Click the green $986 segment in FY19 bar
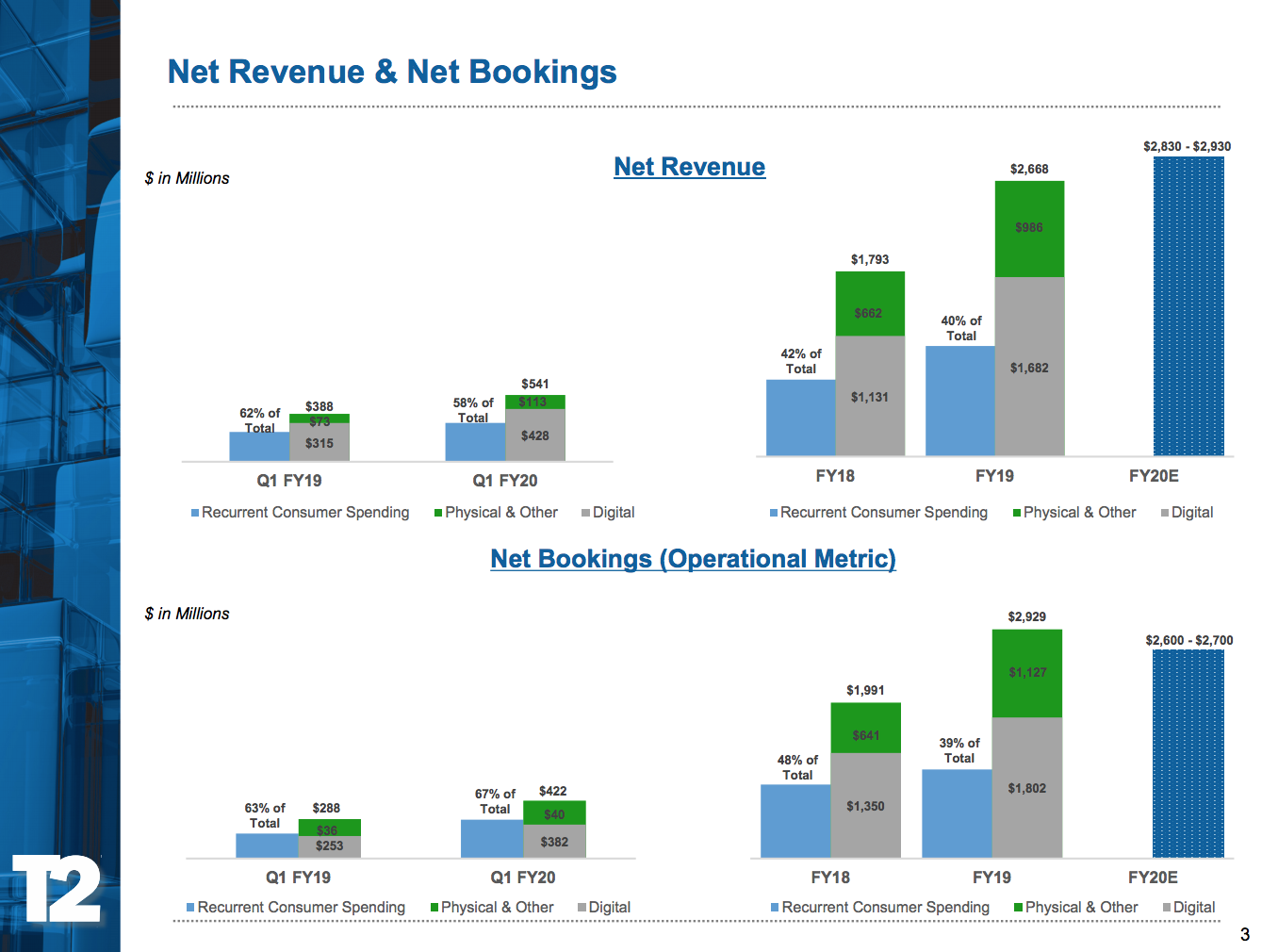The height and width of the screenshot is (952, 1278). point(1029,226)
